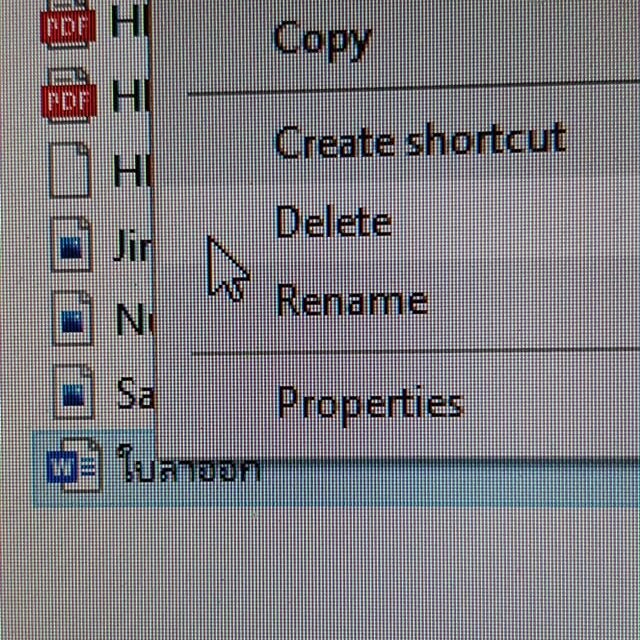Click the Word document icon

point(72,468)
